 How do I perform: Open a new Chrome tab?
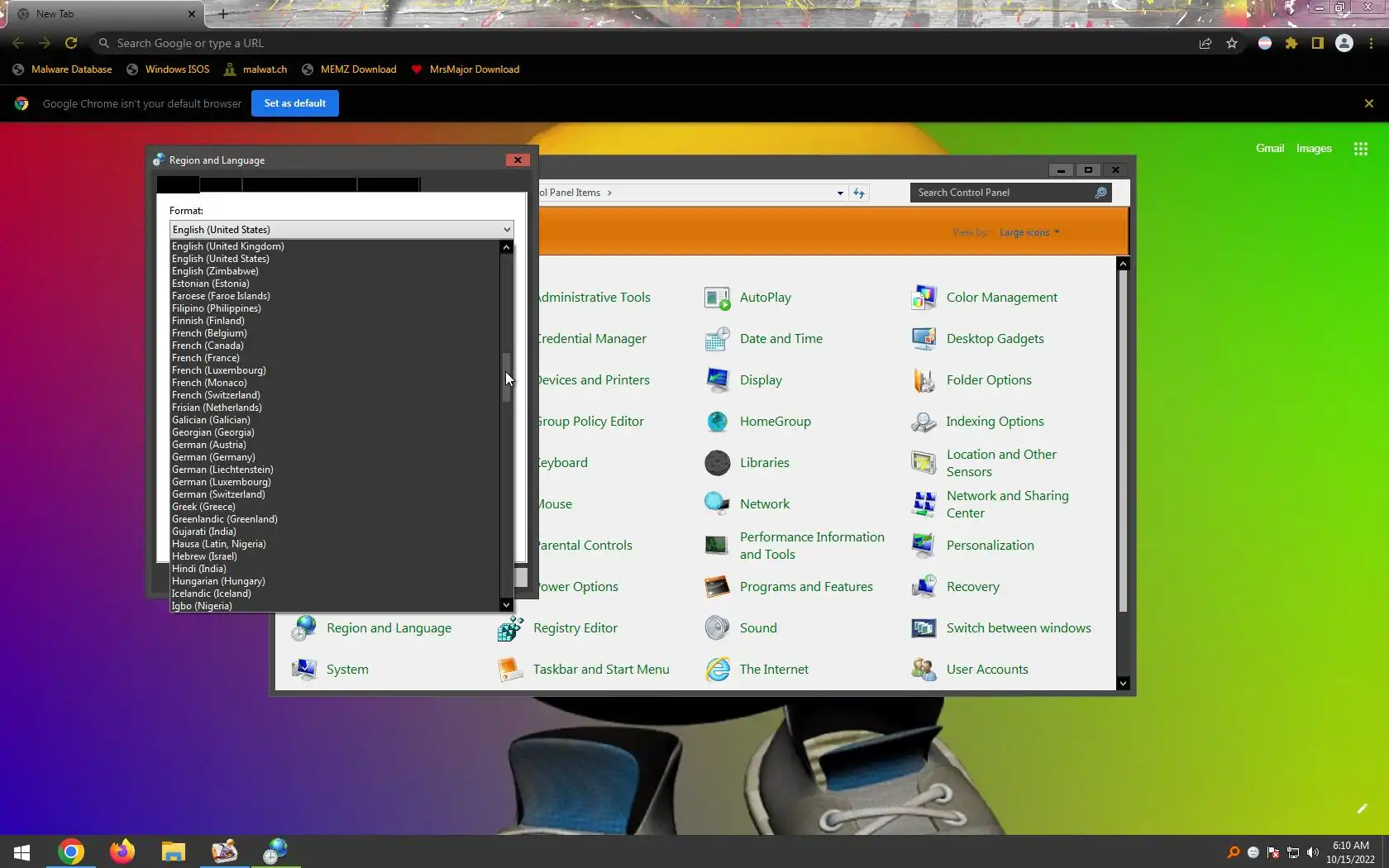(223, 14)
